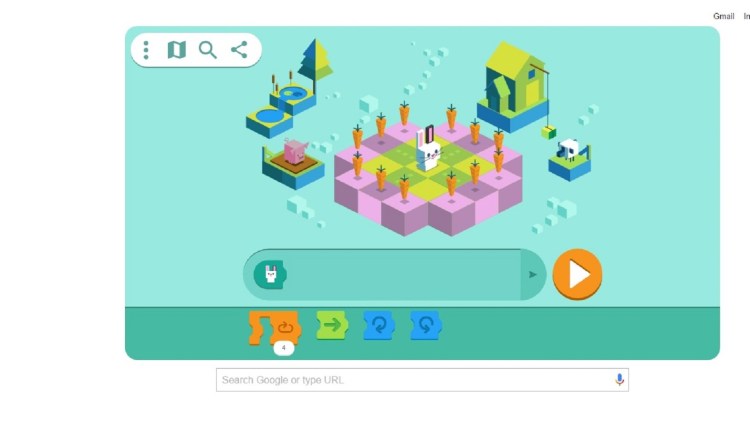Run the program with orange play button

577,274
